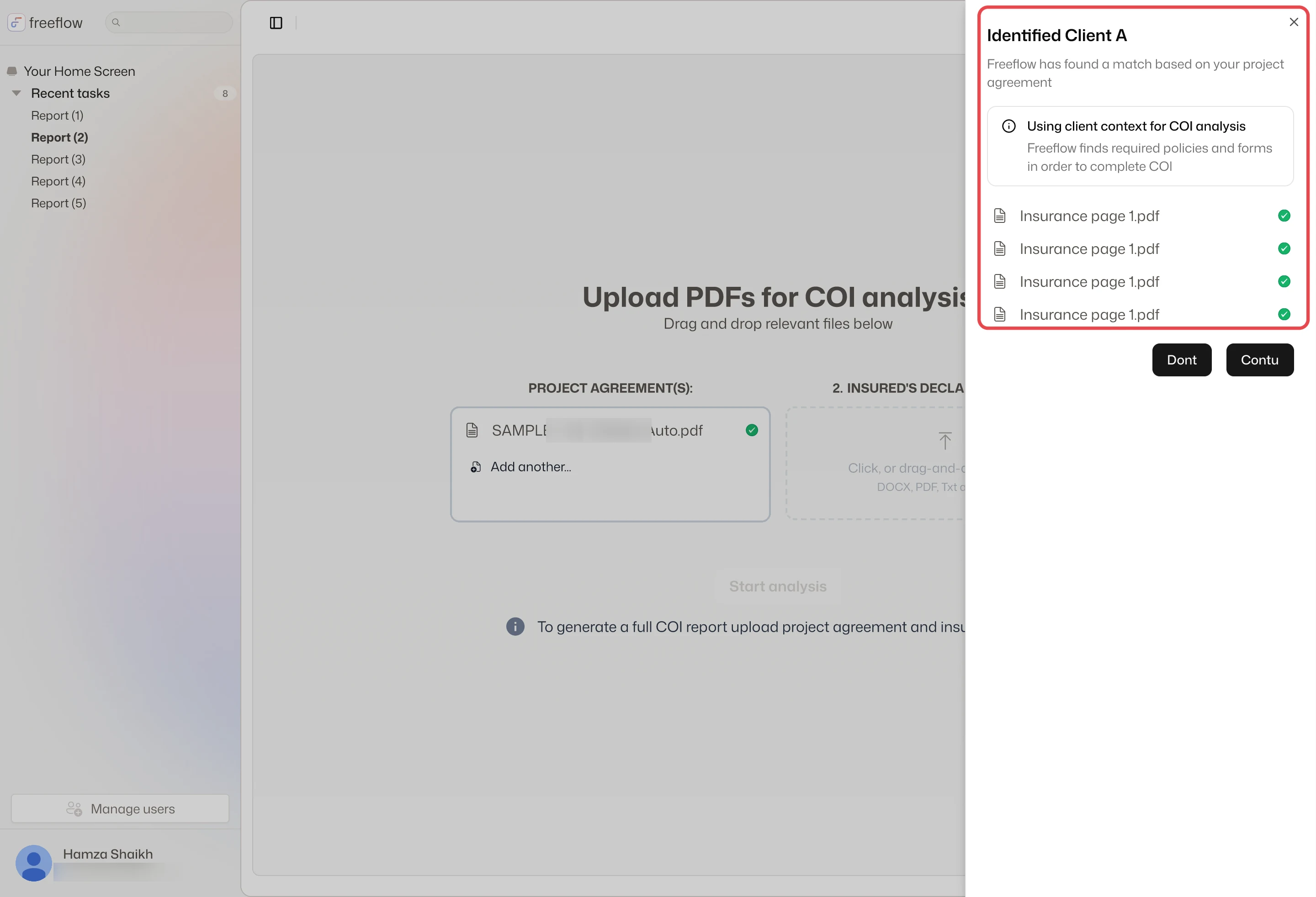Open Report (2)
The height and width of the screenshot is (897, 1316).
coord(59,137)
